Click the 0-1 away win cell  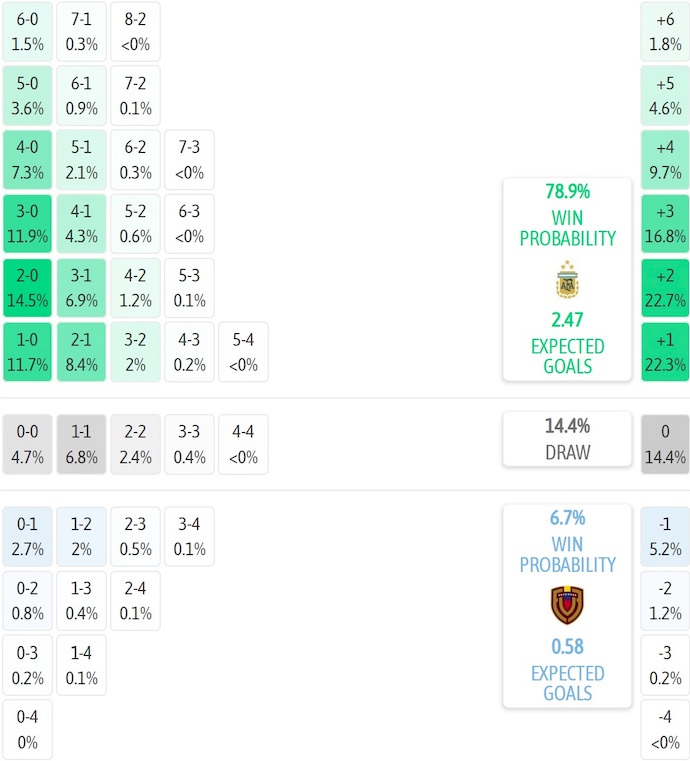coord(27,537)
